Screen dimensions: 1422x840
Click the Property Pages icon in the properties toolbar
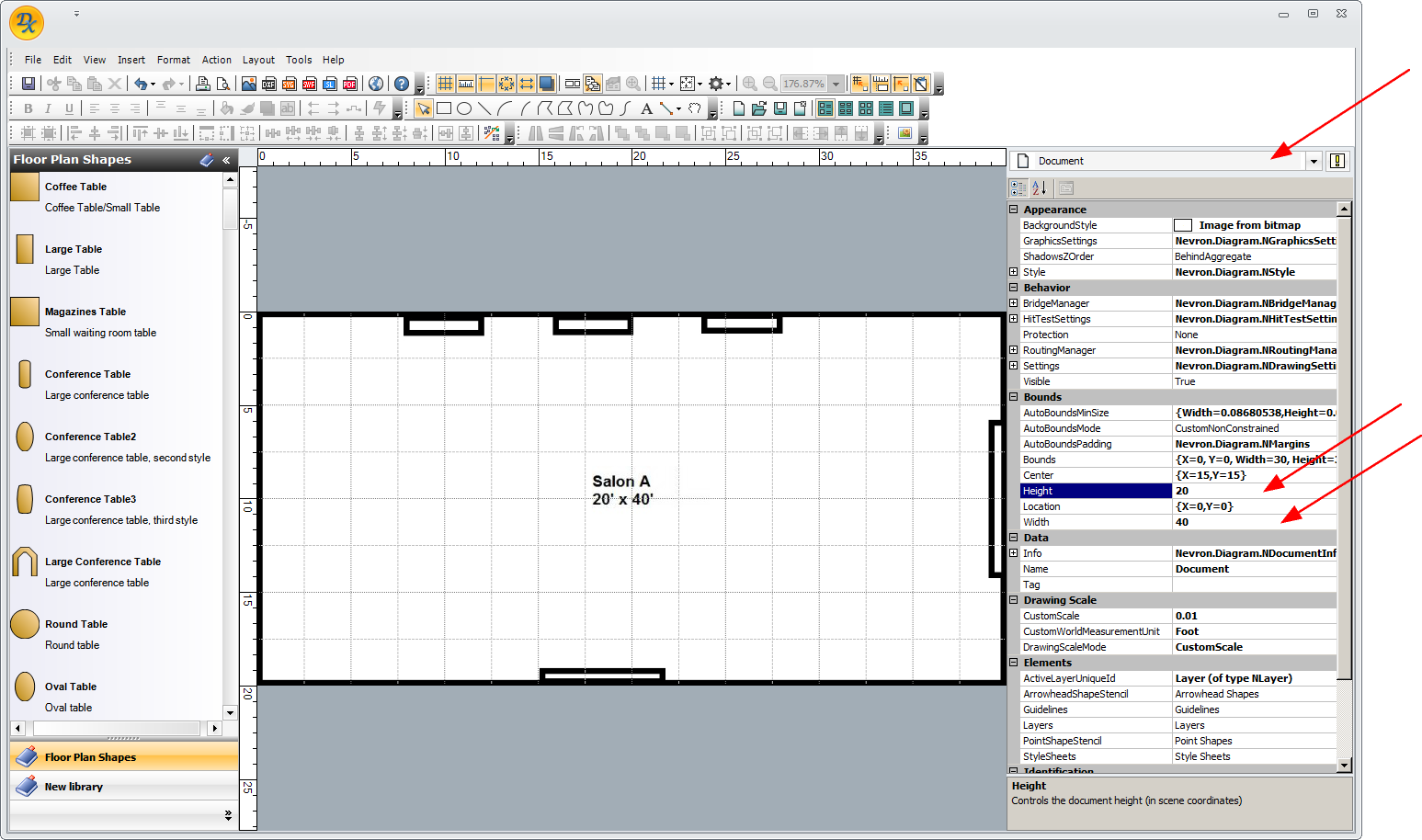coord(1066,188)
